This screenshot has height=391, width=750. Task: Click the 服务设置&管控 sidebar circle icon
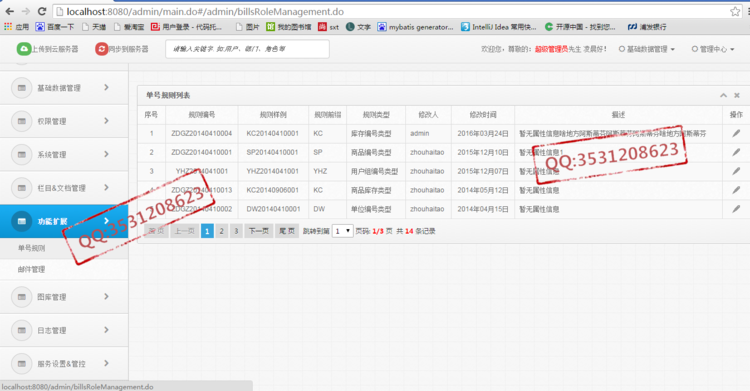(22, 364)
